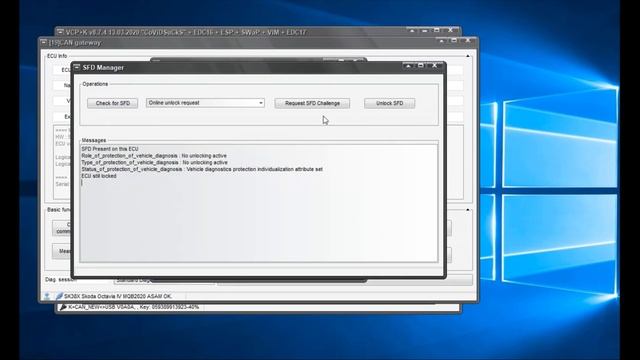The image size is (640, 360).
Task: Select the 'ECU still locked' message line
Action: pyautogui.click(x=99, y=176)
